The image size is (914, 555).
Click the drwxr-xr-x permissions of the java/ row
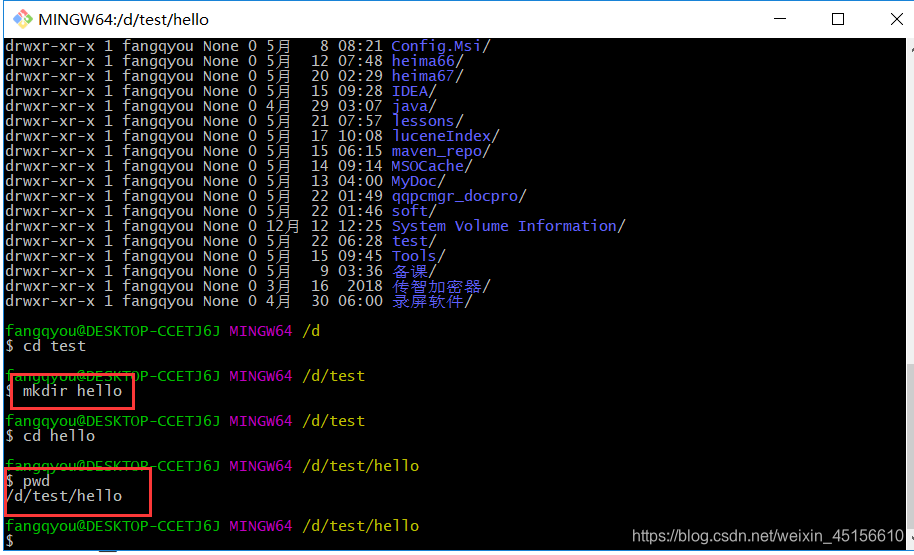click(x=50, y=106)
